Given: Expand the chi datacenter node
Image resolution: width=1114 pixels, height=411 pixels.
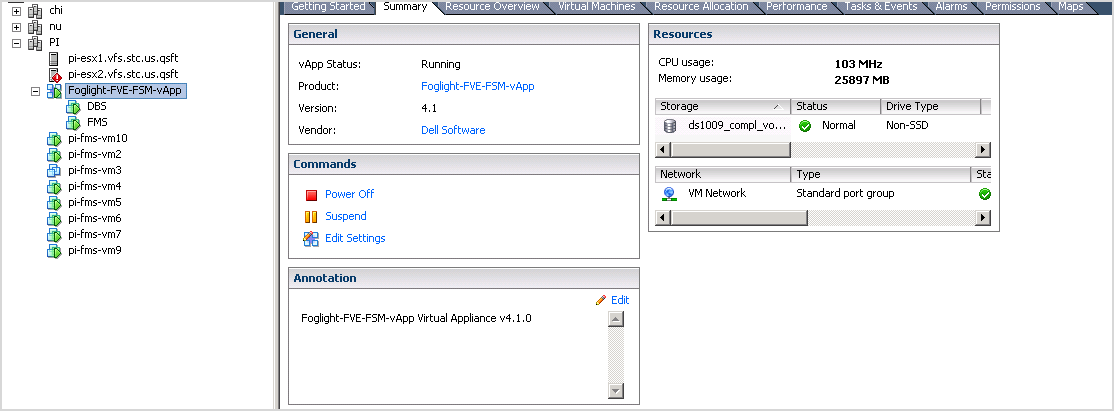Looking at the screenshot, I should click(x=17, y=11).
